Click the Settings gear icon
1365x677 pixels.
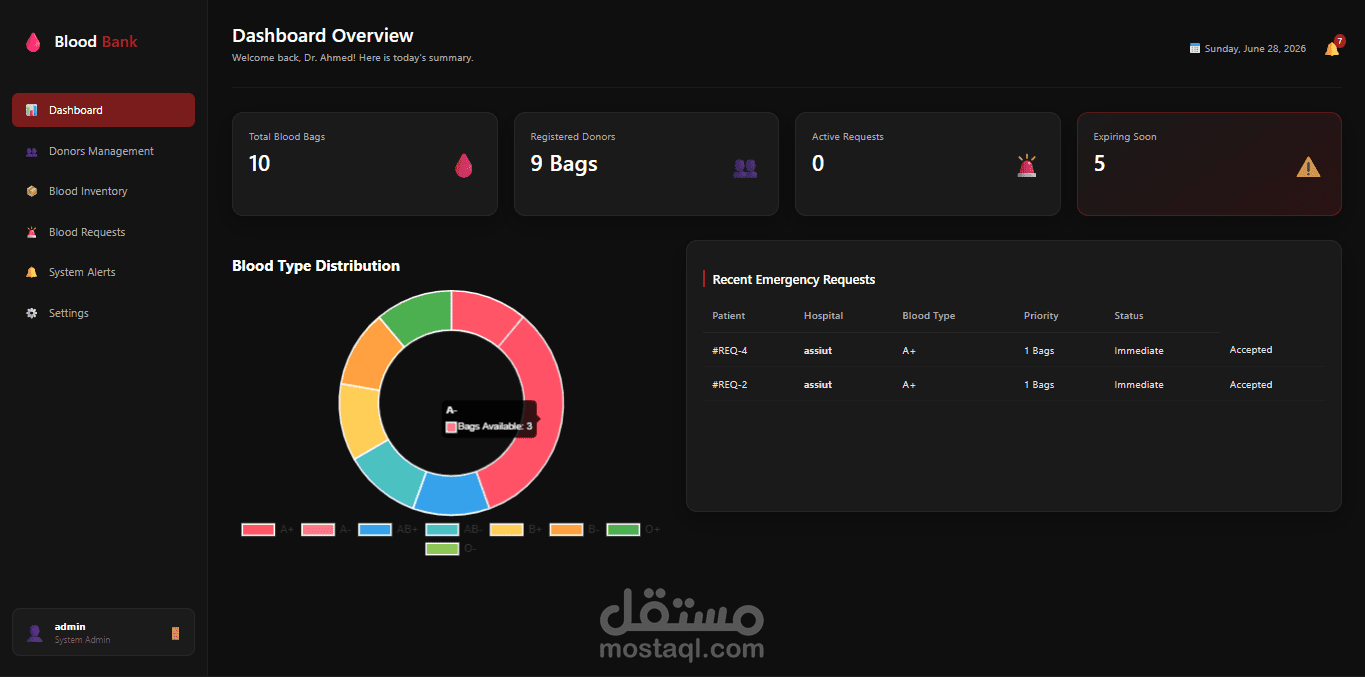[32, 313]
